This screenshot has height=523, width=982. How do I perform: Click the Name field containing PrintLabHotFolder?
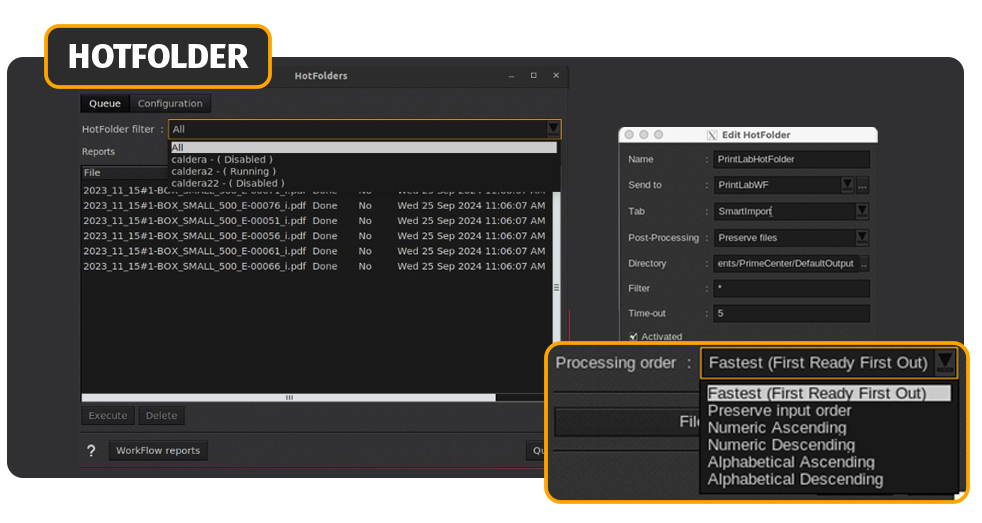(x=791, y=159)
